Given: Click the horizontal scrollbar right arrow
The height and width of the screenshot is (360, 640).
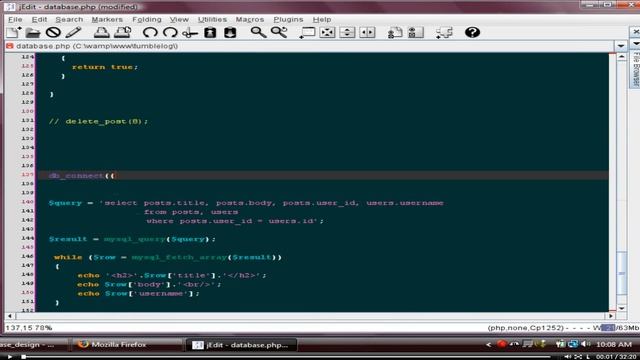Looking at the screenshot, I should point(611,316).
